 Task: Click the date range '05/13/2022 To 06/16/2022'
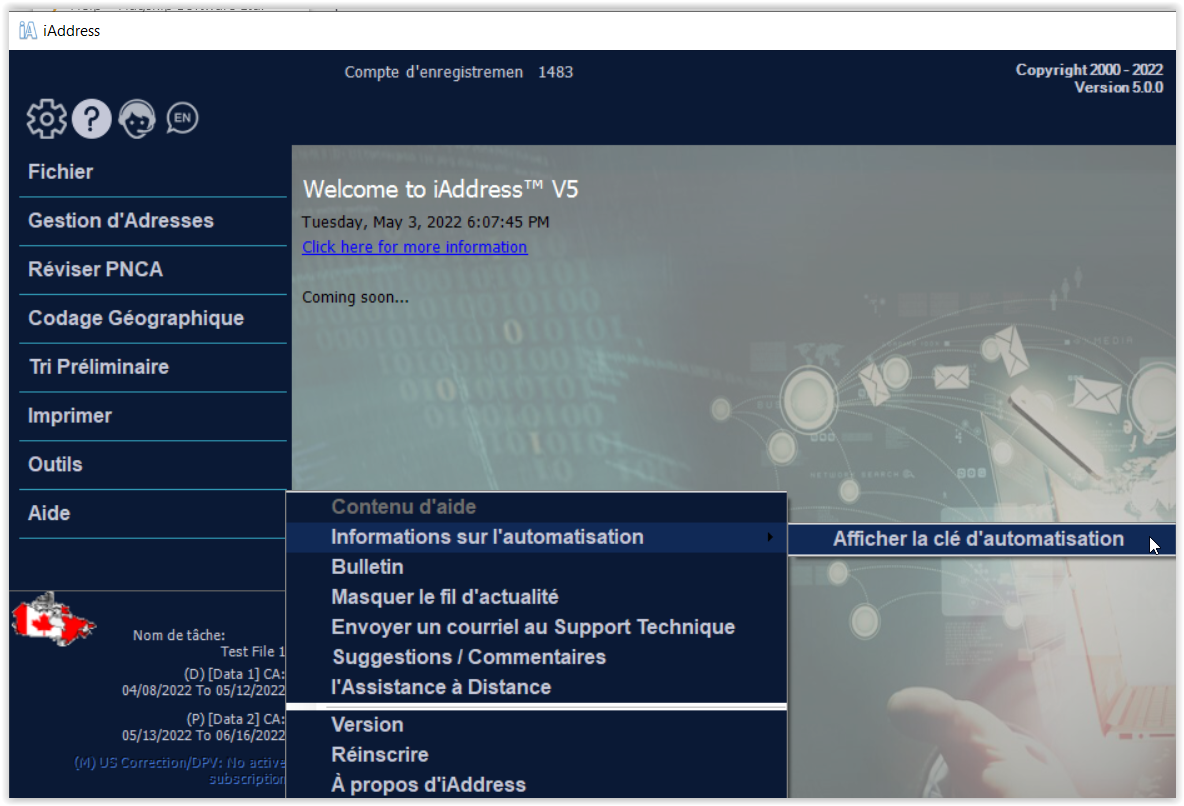(204, 736)
